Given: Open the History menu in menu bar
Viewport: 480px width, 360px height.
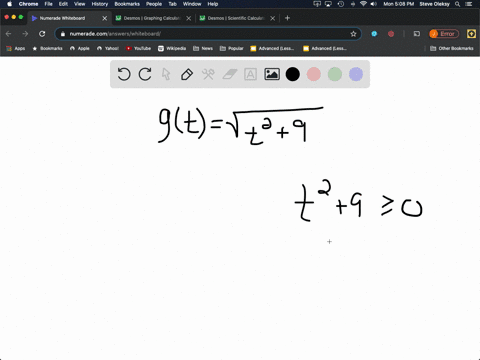Looking at the screenshot, I should coord(100,4).
